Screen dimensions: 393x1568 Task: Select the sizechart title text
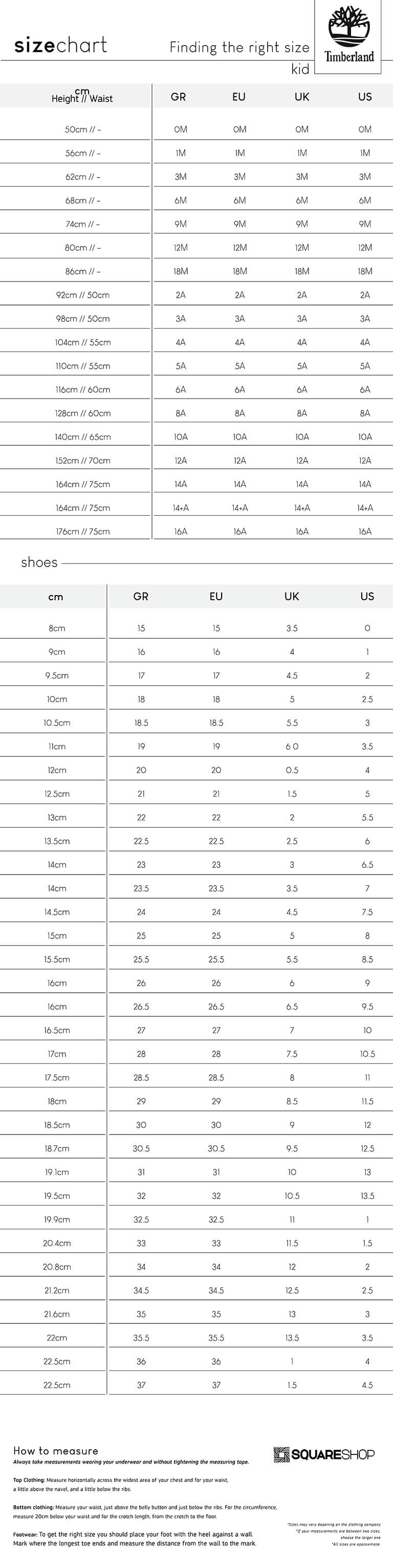tap(61, 45)
